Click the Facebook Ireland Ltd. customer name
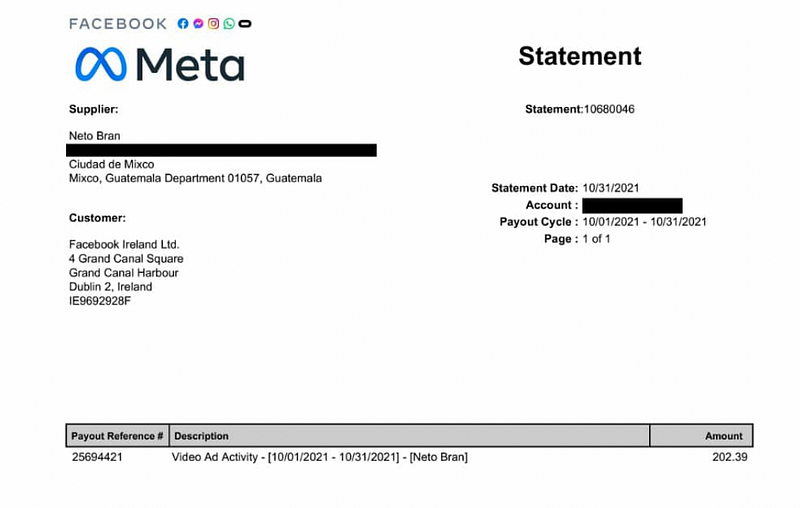Image resolution: width=800 pixels, height=508 pixels. pos(124,244)
